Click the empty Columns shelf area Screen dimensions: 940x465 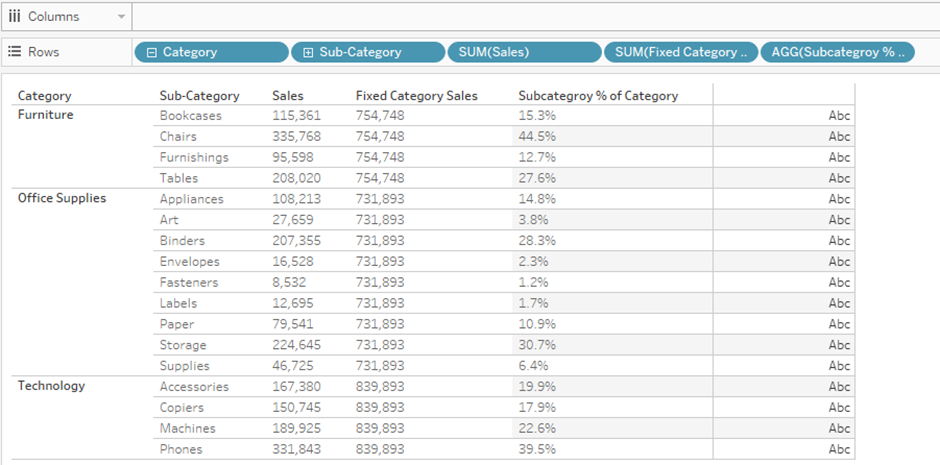tap(530, 17)
